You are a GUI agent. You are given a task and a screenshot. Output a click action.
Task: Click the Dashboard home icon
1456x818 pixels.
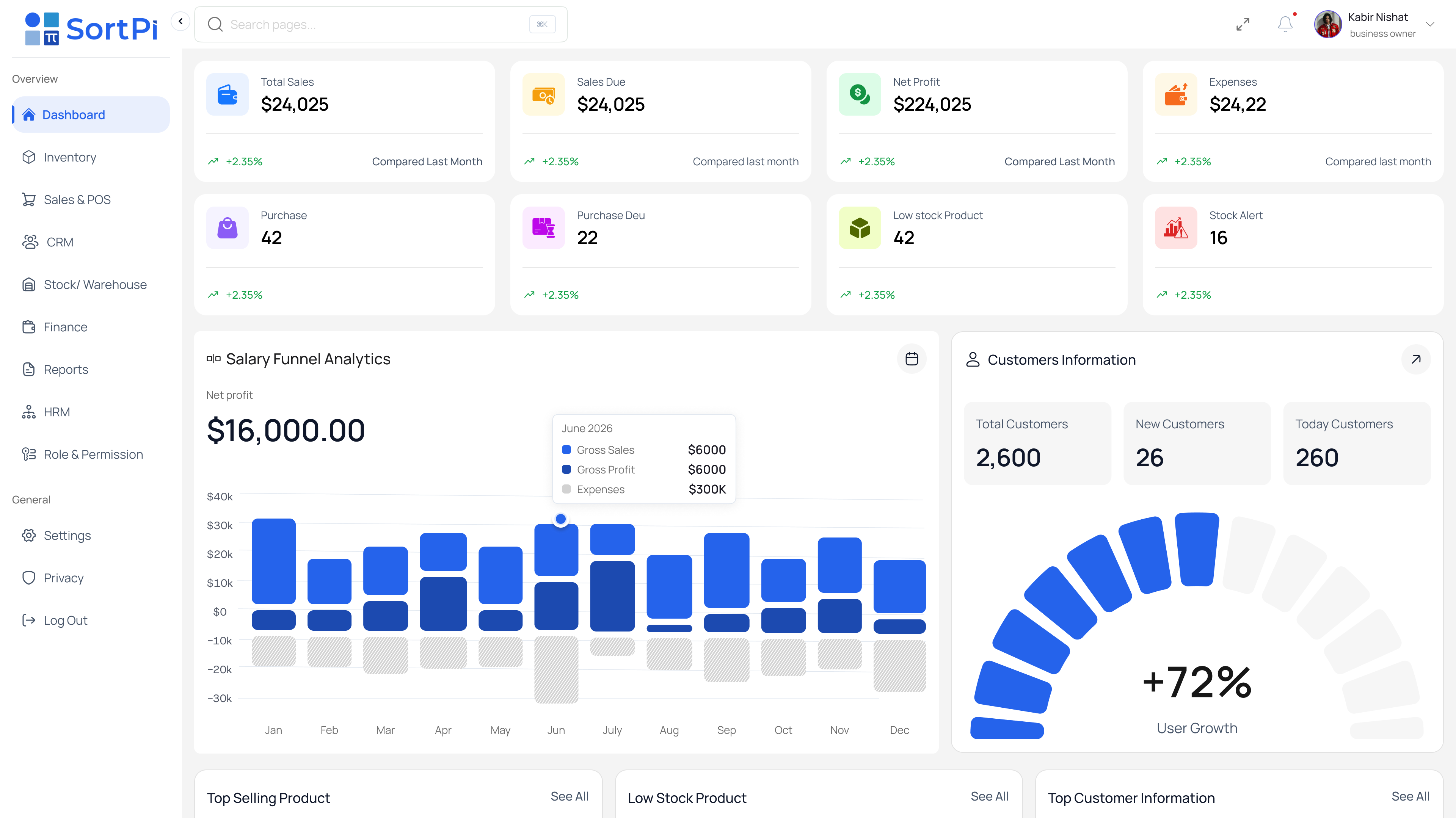pos(29,115)
